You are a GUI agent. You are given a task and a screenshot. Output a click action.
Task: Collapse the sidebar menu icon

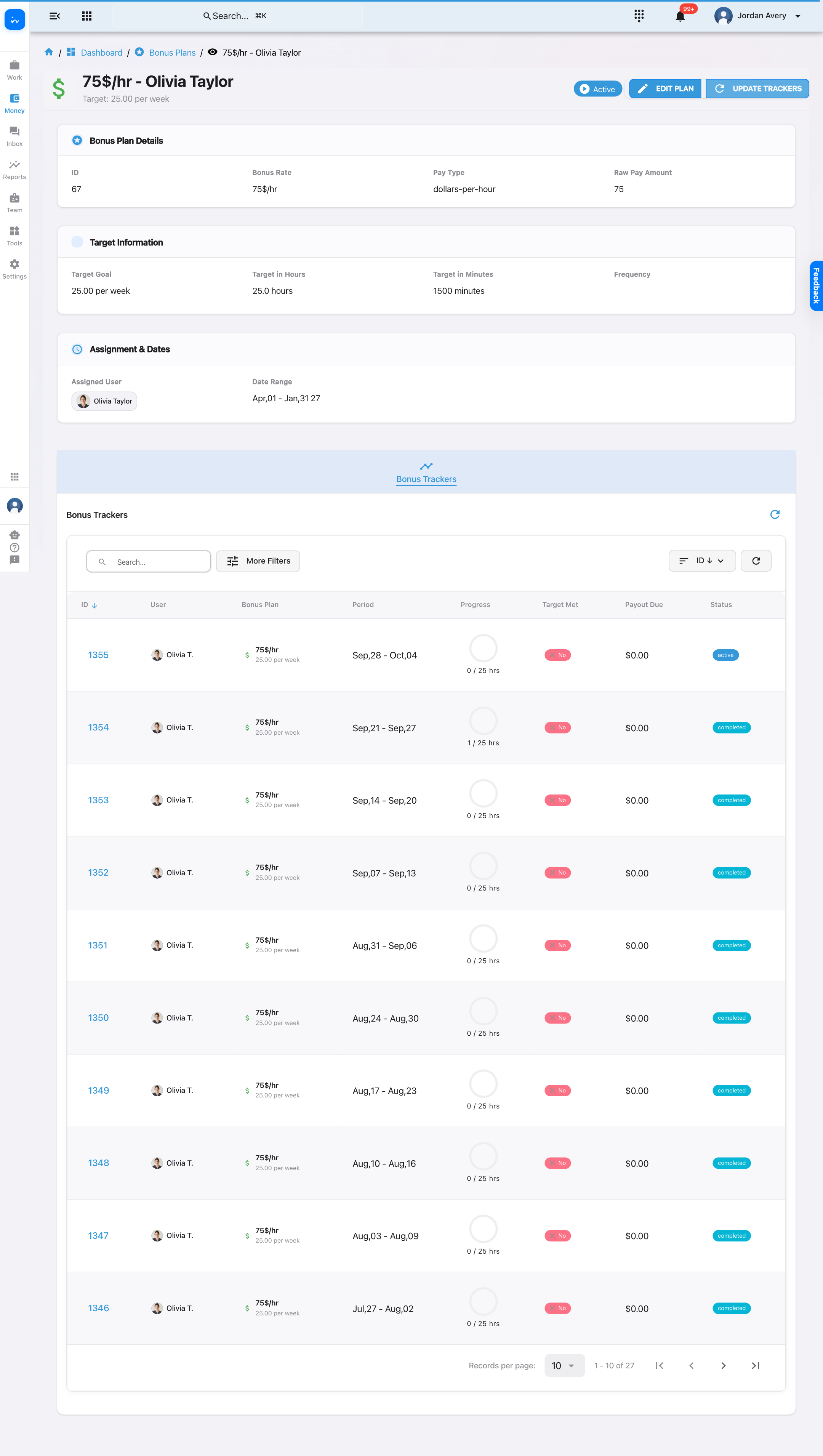[55, 16]
